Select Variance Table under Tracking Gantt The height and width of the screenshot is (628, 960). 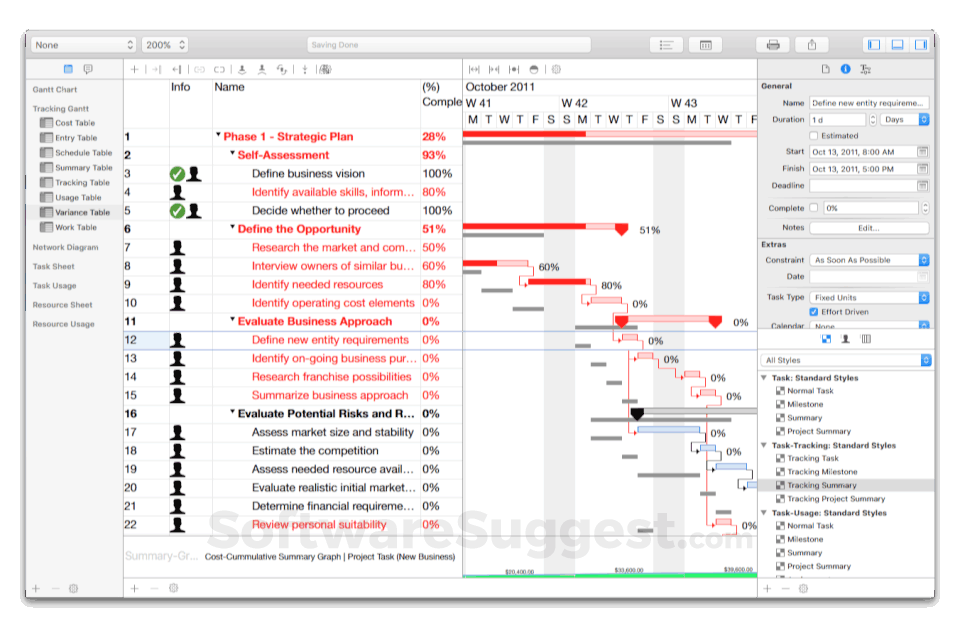pyautogui.click(x=75, y=212)
